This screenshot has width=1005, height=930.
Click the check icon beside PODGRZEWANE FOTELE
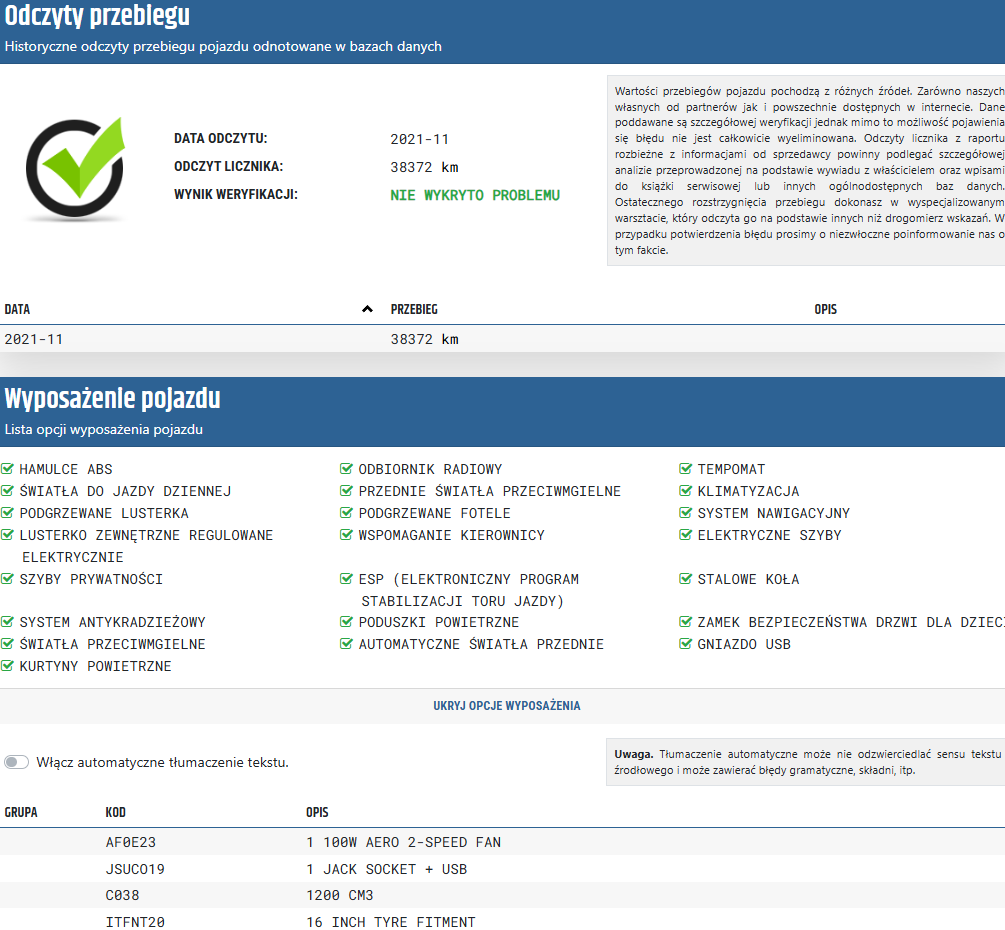click(347, 513)
